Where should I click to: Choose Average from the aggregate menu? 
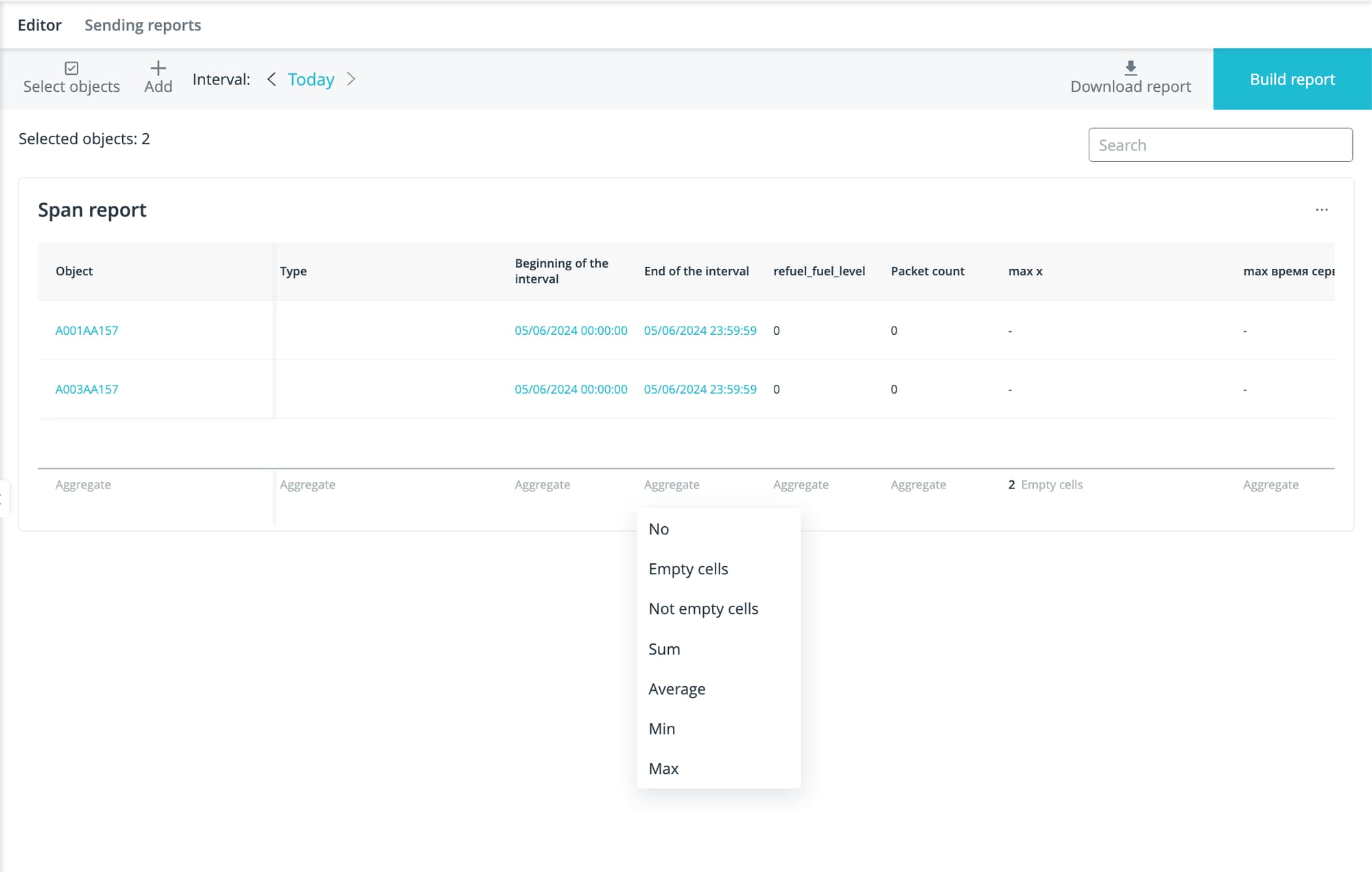coord(676,689)
